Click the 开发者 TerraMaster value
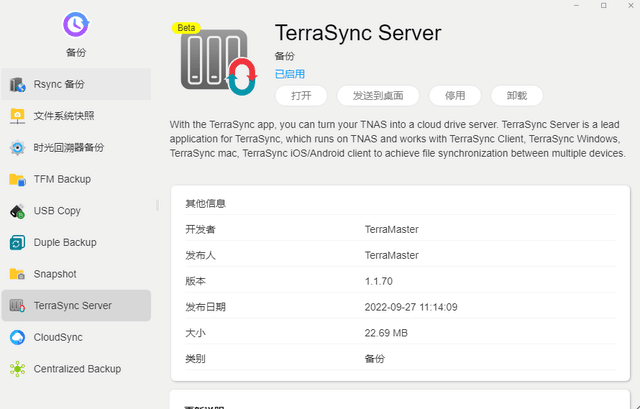Viewport: 640px width, 409px height. tap(391, 229)
